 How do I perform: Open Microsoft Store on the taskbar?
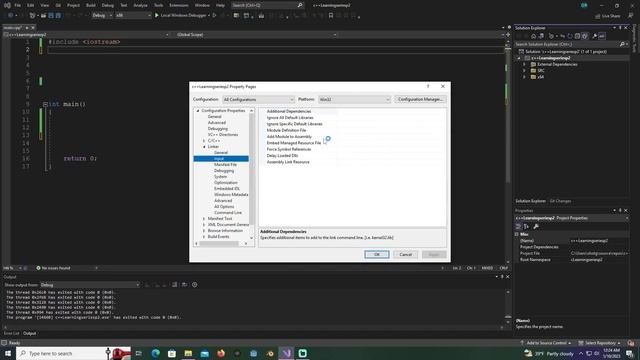coord(172,353)
